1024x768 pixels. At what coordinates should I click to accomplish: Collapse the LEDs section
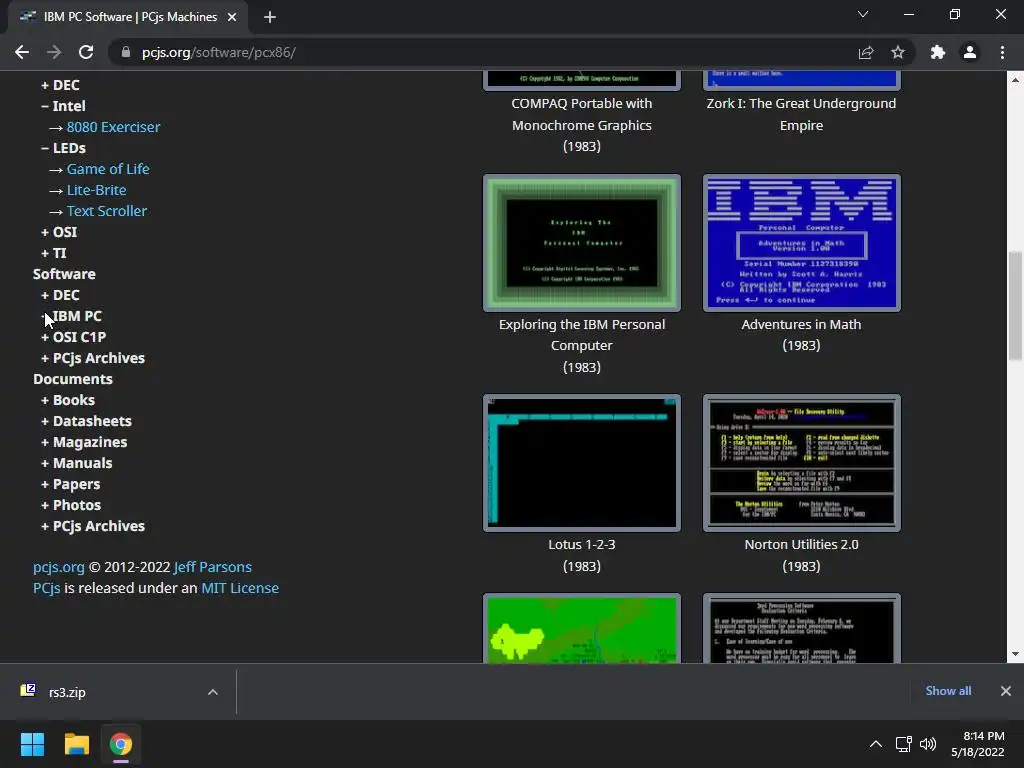point(63,148)
